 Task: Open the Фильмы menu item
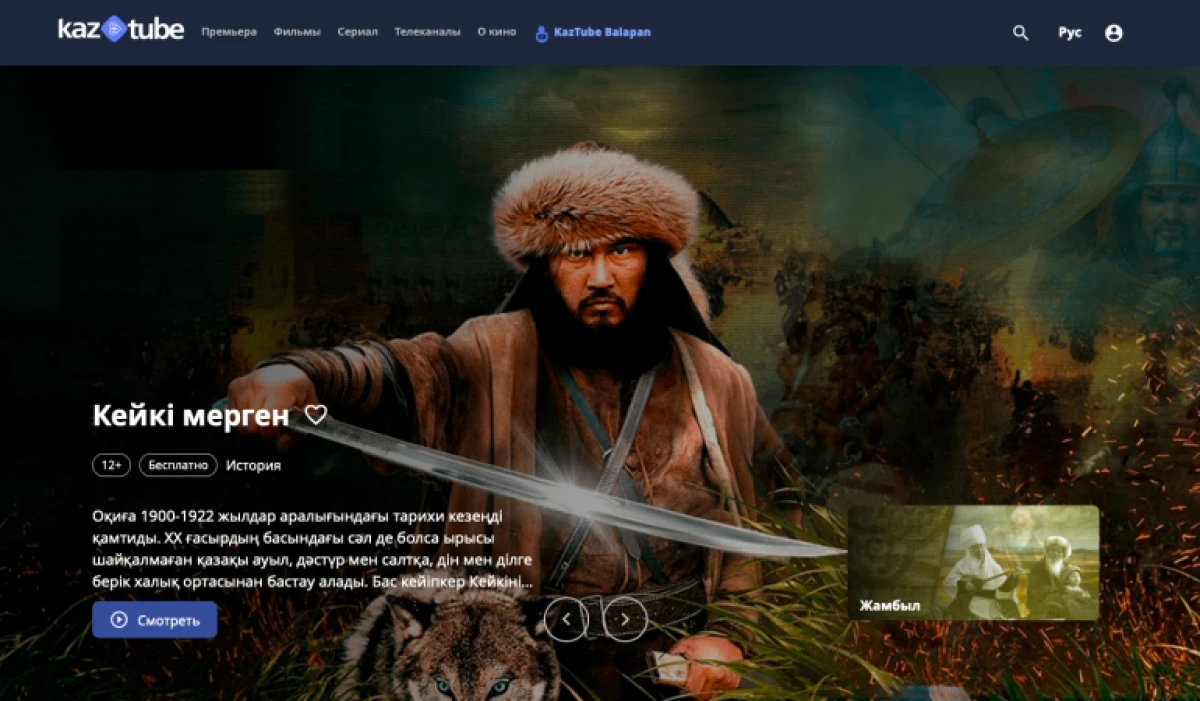click(x=297, y=32)
